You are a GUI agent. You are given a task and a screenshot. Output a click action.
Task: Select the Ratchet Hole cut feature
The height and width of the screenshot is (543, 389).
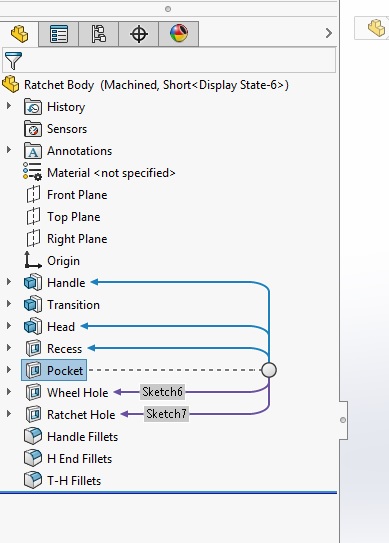point(70,415)
